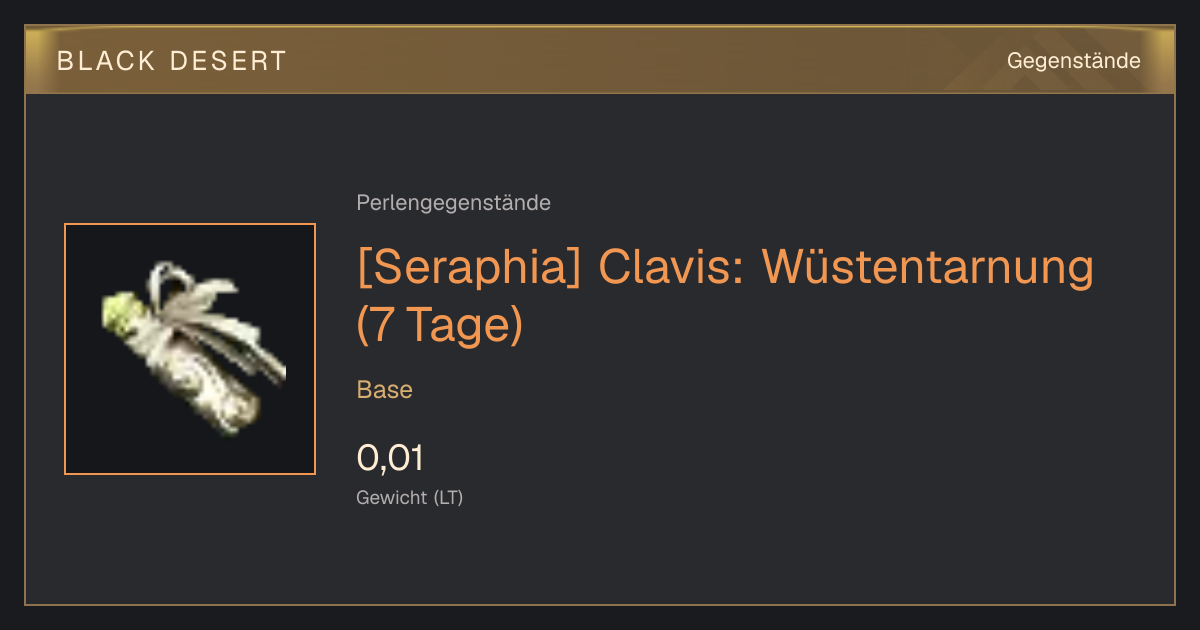
Task: Click the BLACK DESERT logo text
Action: pyautogui.click(x=172, y=61)
